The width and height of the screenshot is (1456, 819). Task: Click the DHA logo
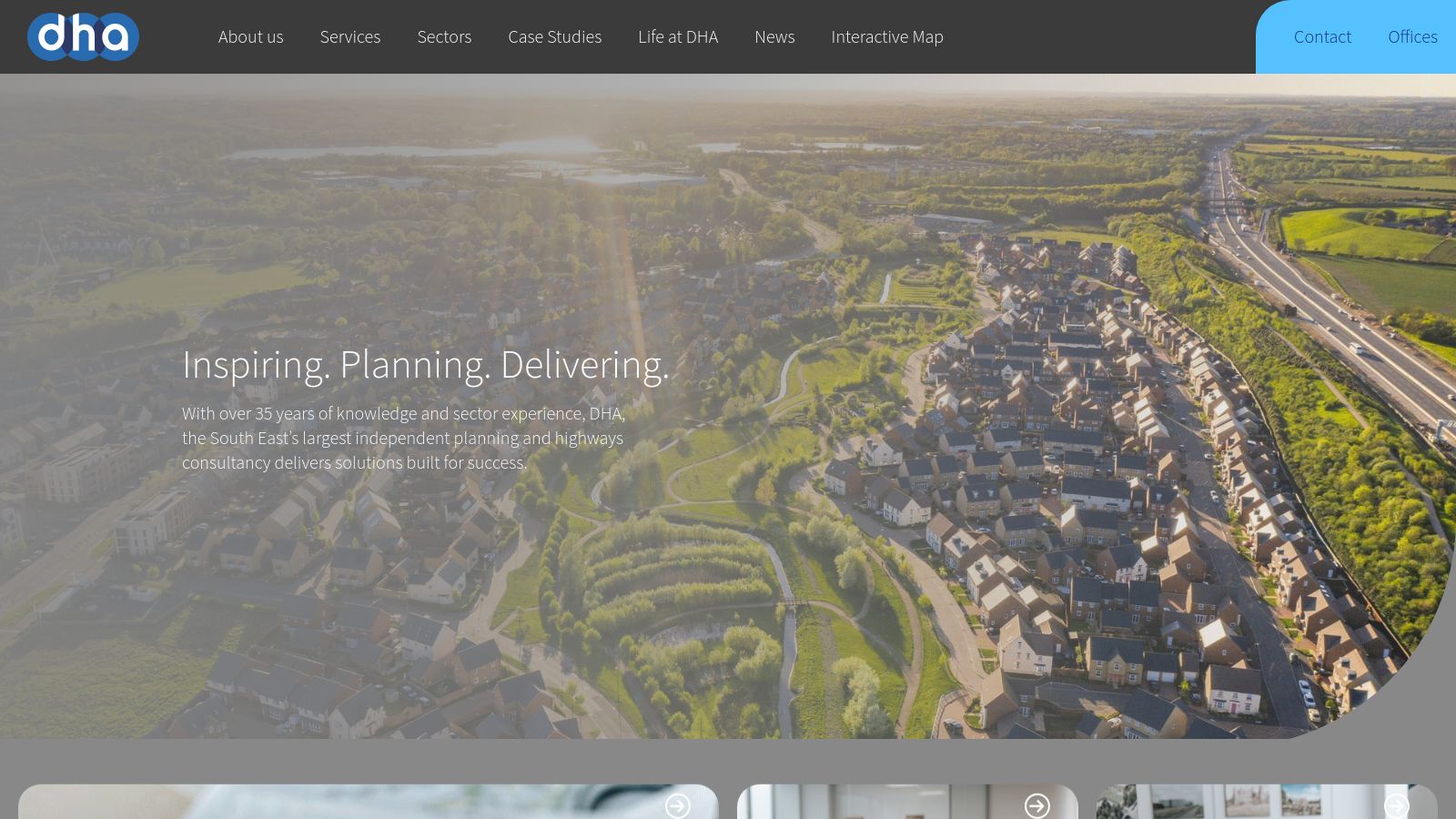(83, 36)
